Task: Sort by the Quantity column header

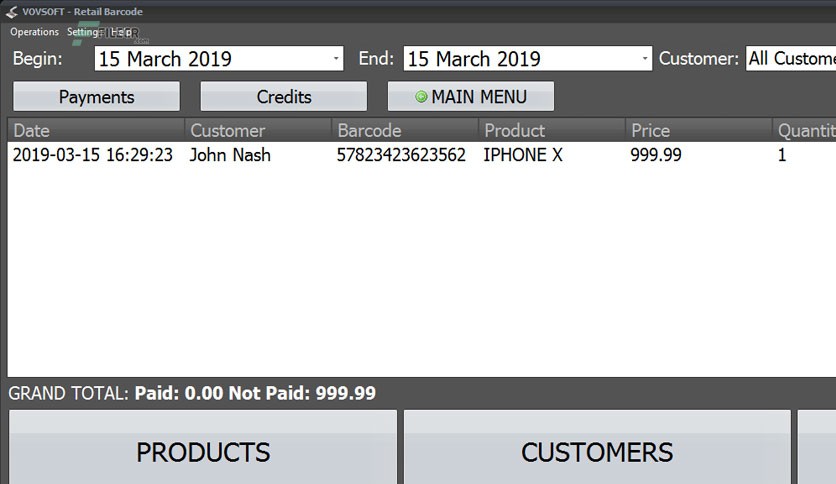Action: (805, 130)
